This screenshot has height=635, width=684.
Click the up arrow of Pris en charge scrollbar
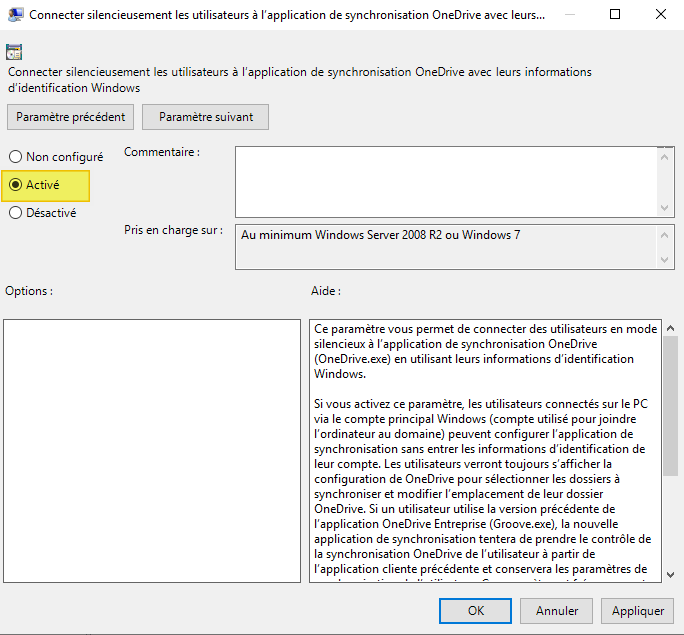[665, 236]
